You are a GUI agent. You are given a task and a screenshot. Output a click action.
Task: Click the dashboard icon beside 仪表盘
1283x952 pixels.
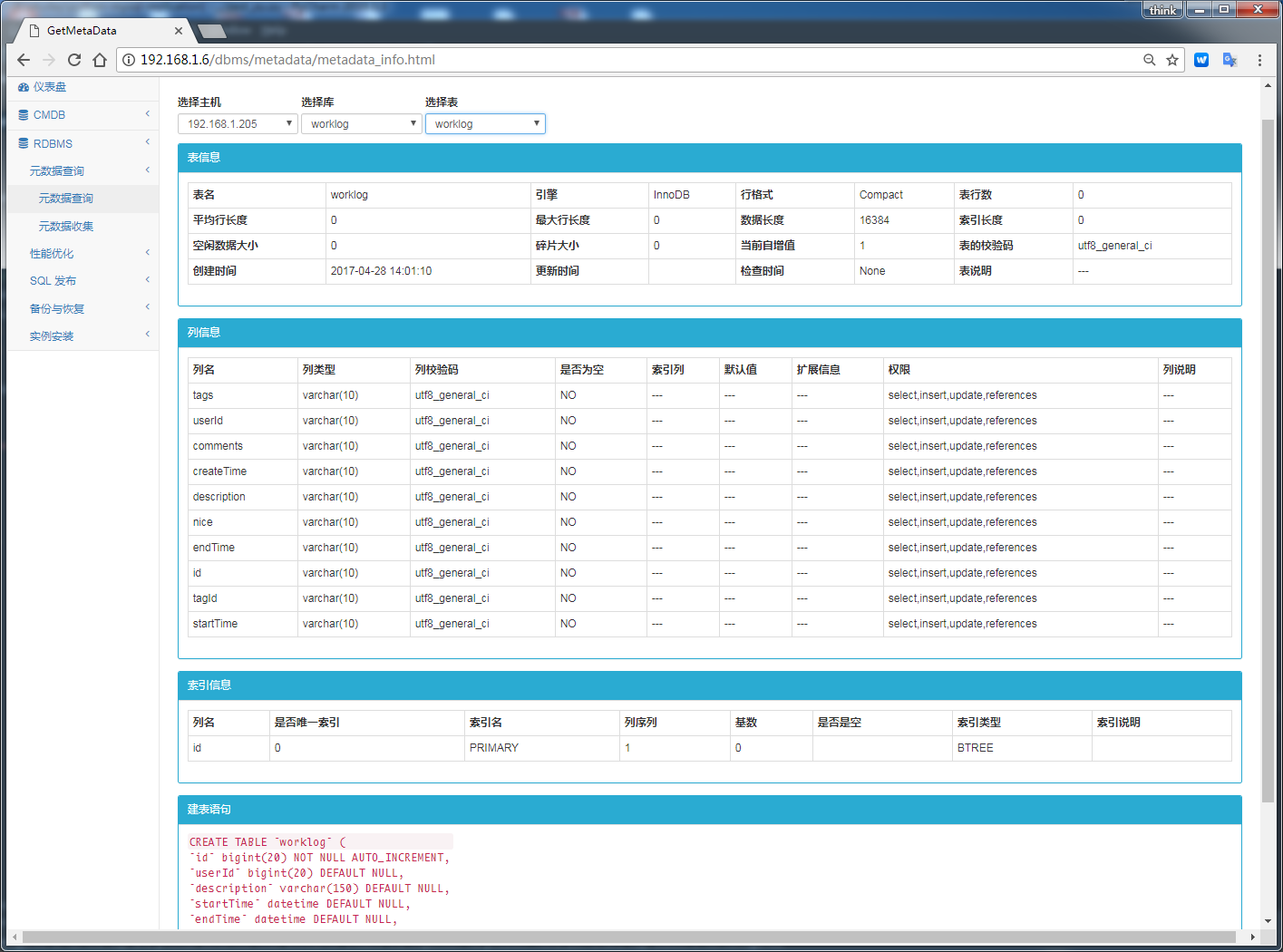(x=24, y=87)
